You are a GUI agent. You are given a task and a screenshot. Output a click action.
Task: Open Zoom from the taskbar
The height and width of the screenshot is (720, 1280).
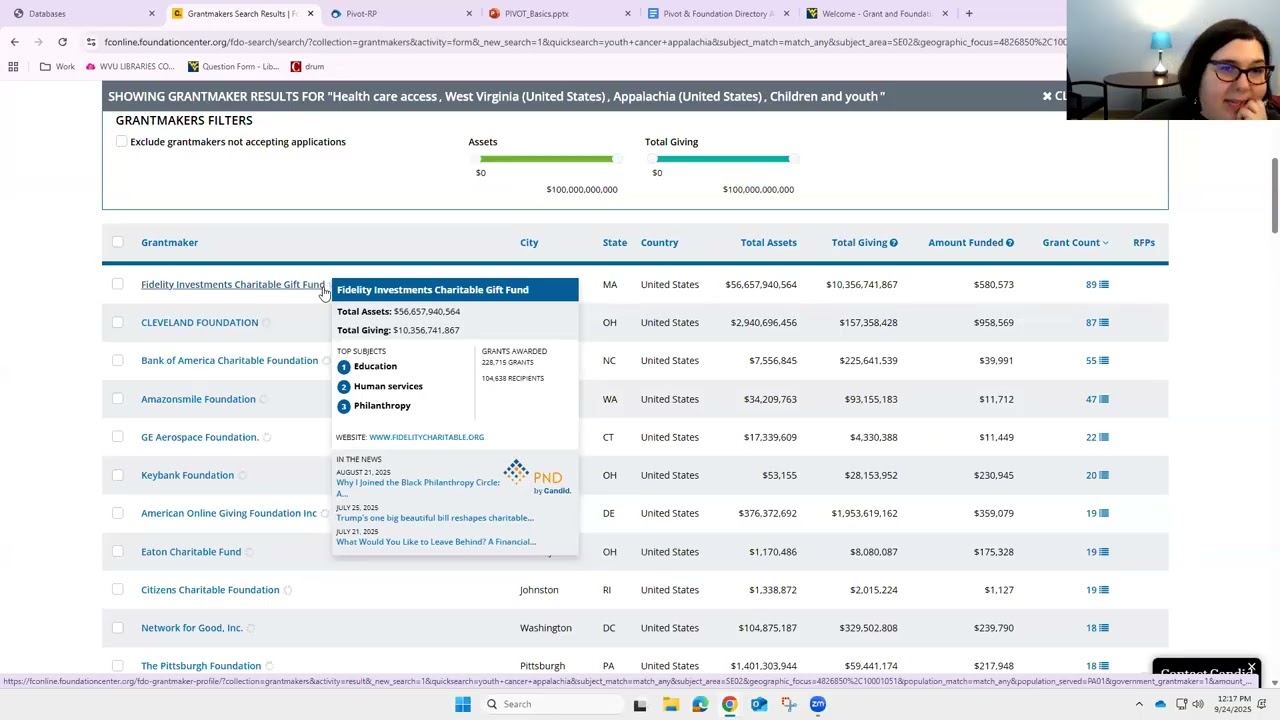click(x=818, y=704)
